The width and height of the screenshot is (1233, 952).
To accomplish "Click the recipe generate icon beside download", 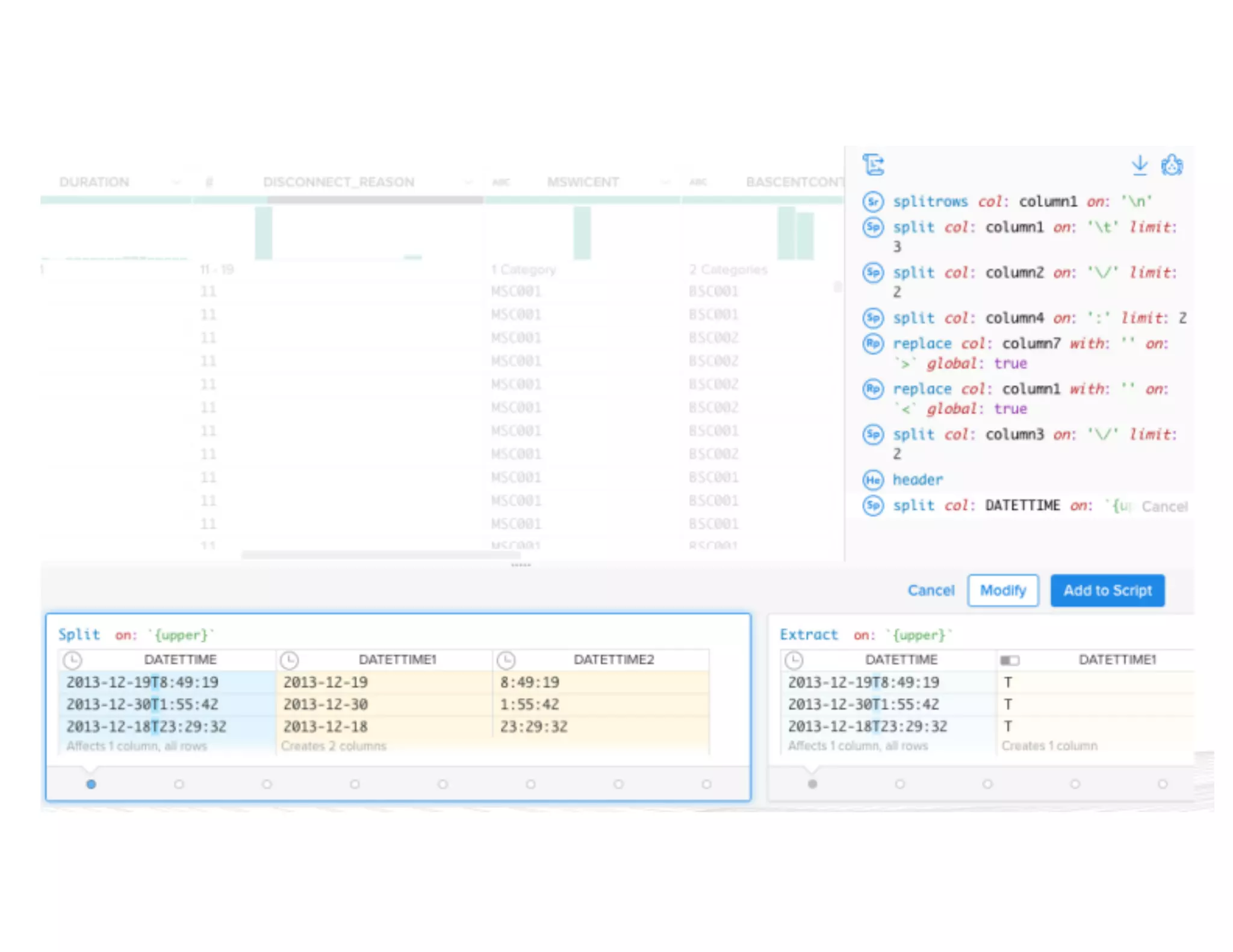I will coord(1172,165).
